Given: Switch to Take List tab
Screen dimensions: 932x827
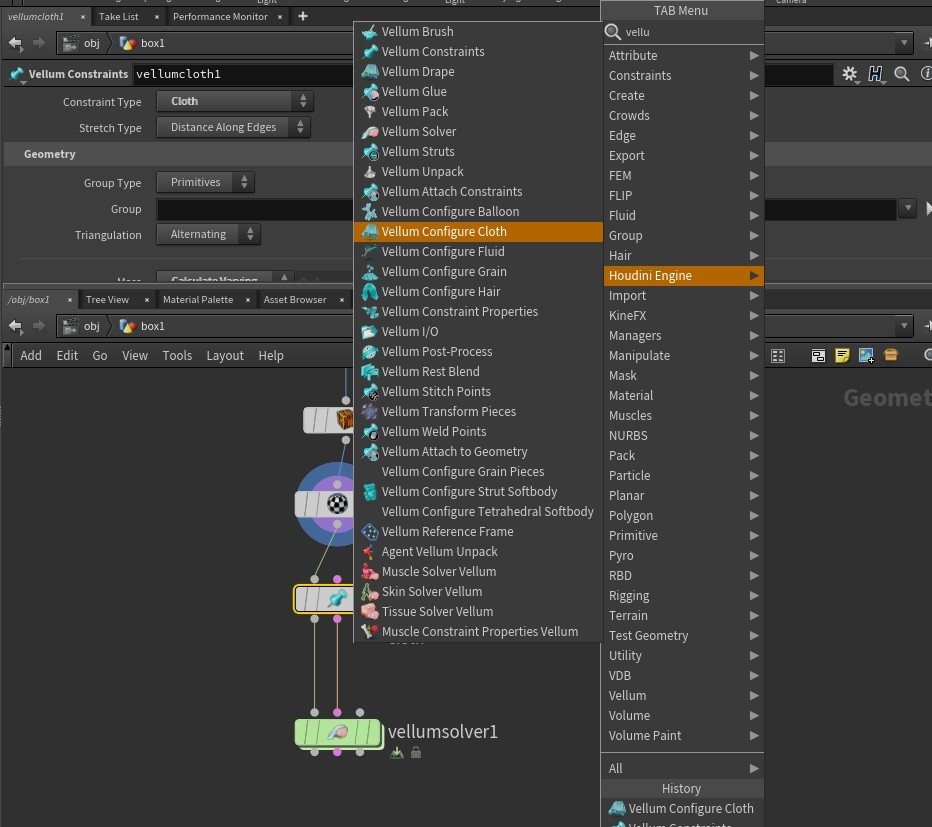Looking at the screenshot, I should [119, 17].
